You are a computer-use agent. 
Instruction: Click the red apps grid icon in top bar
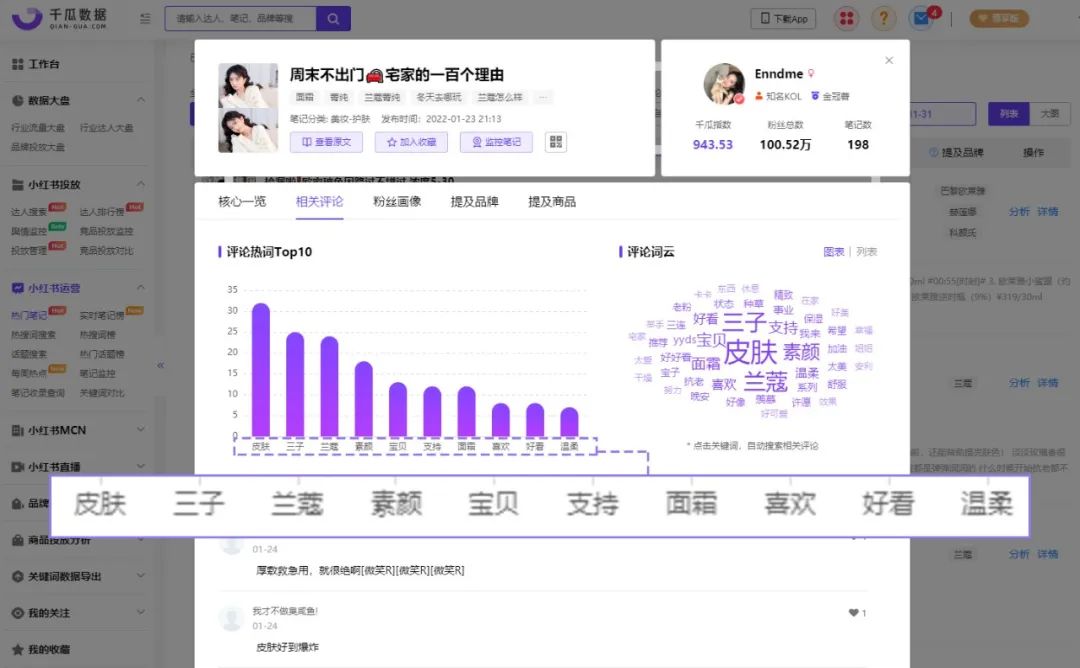click(845, 17)
